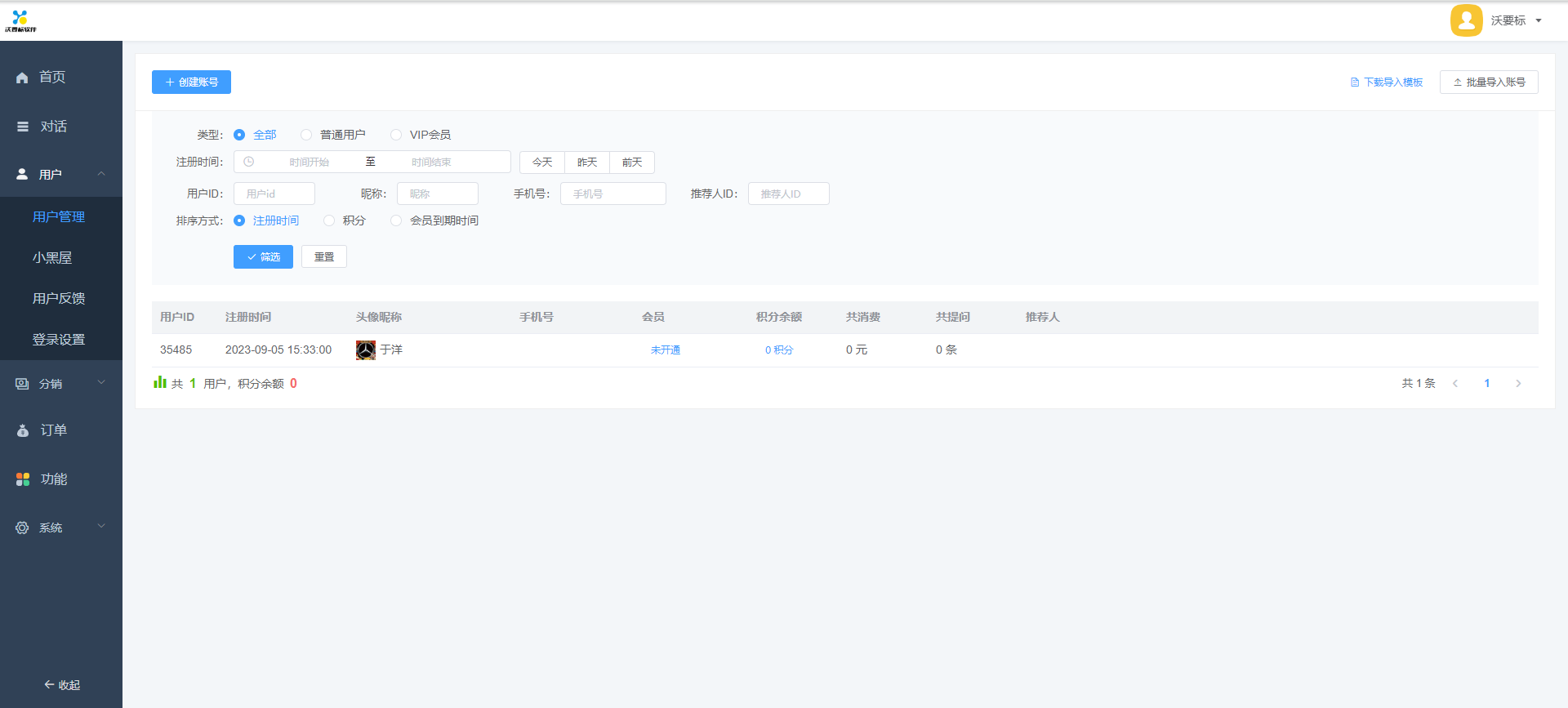Screen dimensions: 1568x708
Task: Click the yellow user avatar at top right
Action: point(1466,20)
